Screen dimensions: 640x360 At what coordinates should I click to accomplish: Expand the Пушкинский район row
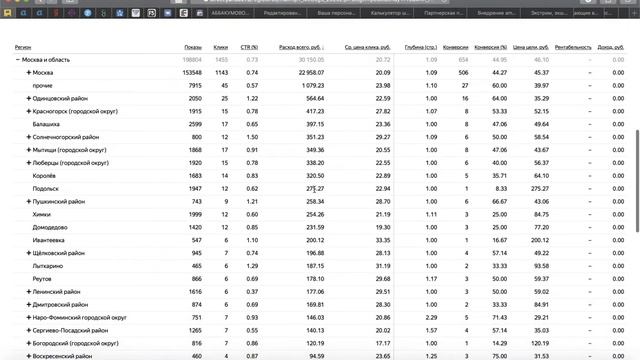tap(29, 202)
